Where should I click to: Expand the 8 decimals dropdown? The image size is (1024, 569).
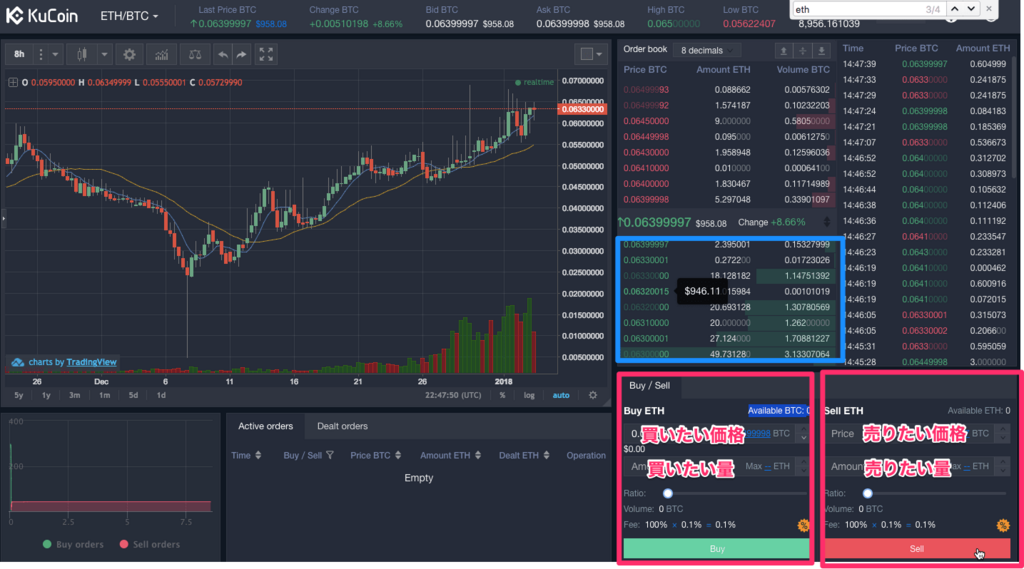coord(708,49)
